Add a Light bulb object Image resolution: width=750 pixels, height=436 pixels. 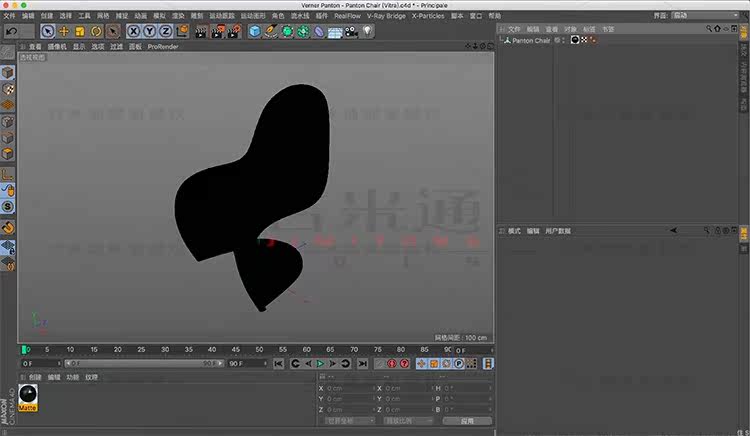[x=367, y=32]
